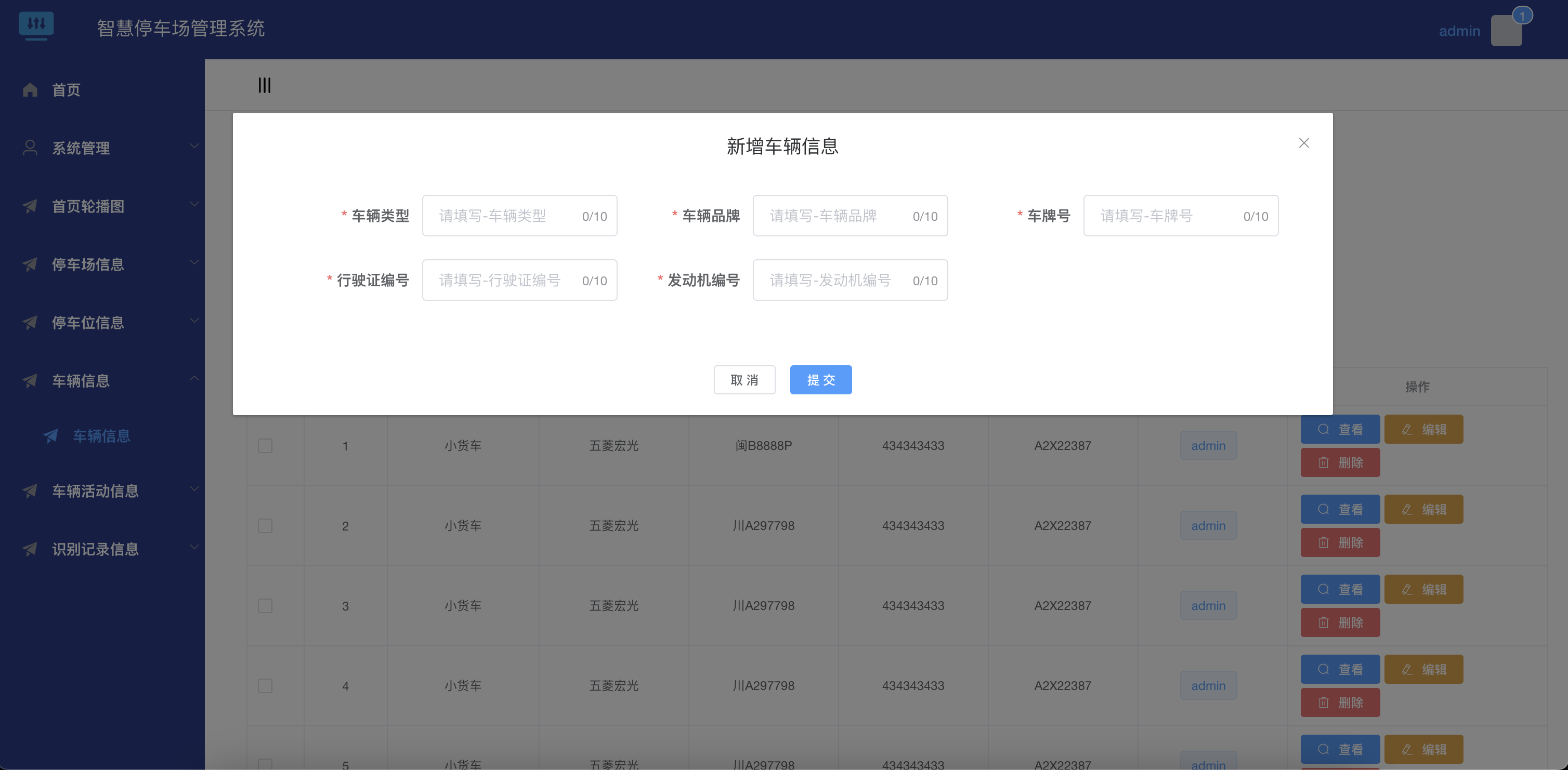Click 提交 button in dialog
The image size is (1568, 770).
pyautogui.click(x=820, y=380)
